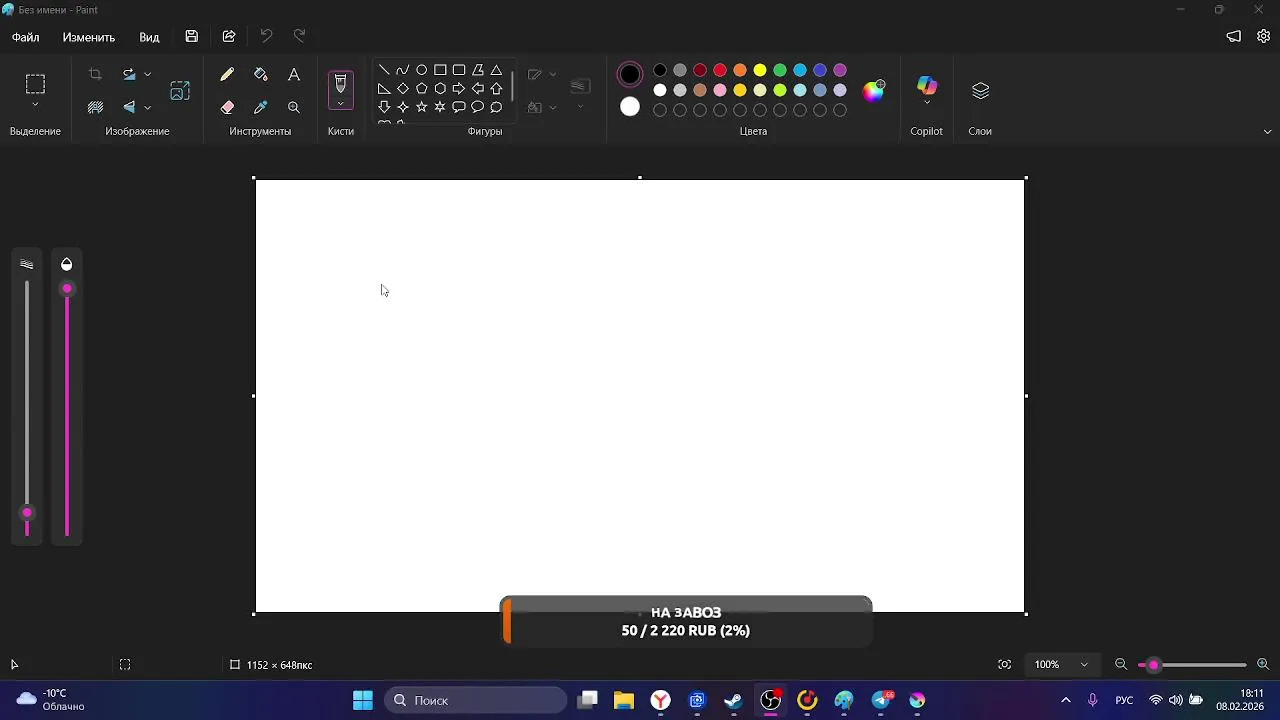Collapse the ribbon with the chevron
Image resolution: width=1280 pixels, height=720 pixels.
coord(1268,131)
